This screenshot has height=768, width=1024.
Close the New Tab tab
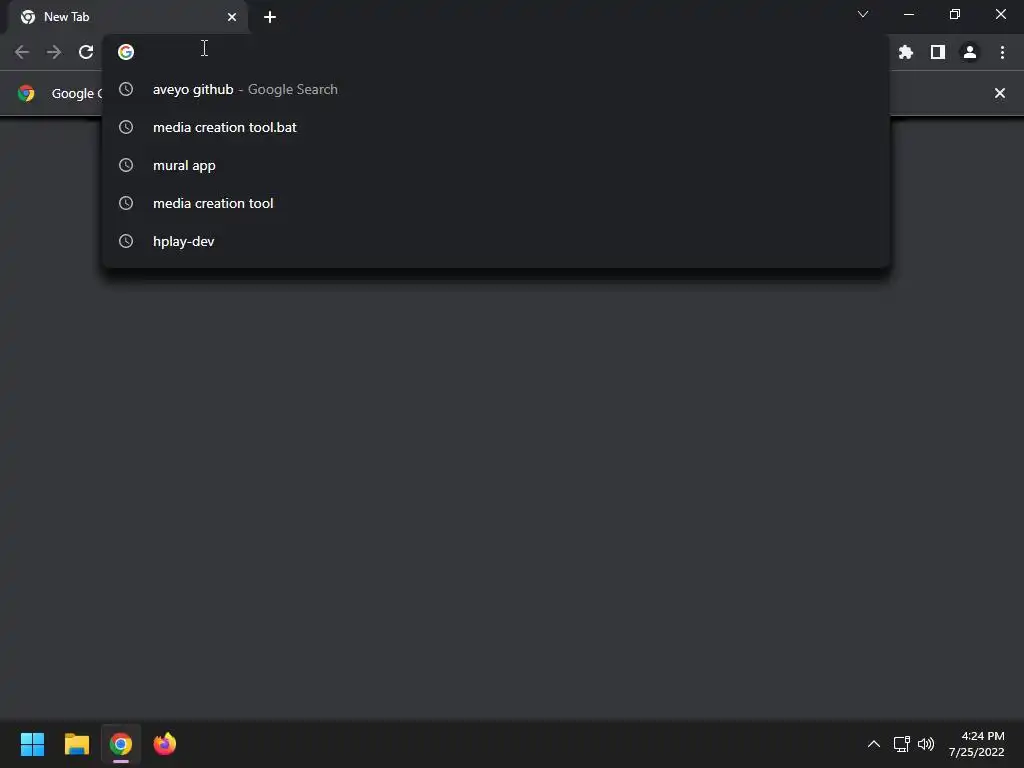(x=232, y=17)
